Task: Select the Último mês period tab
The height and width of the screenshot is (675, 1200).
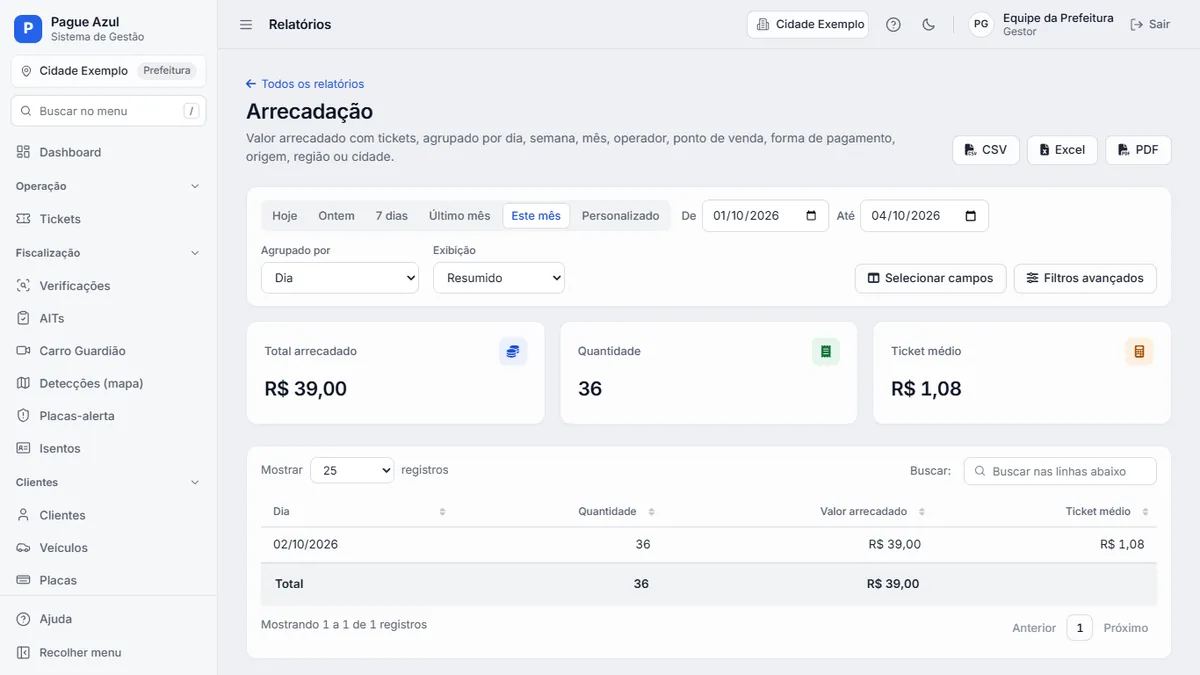Action: click(460, 216)
